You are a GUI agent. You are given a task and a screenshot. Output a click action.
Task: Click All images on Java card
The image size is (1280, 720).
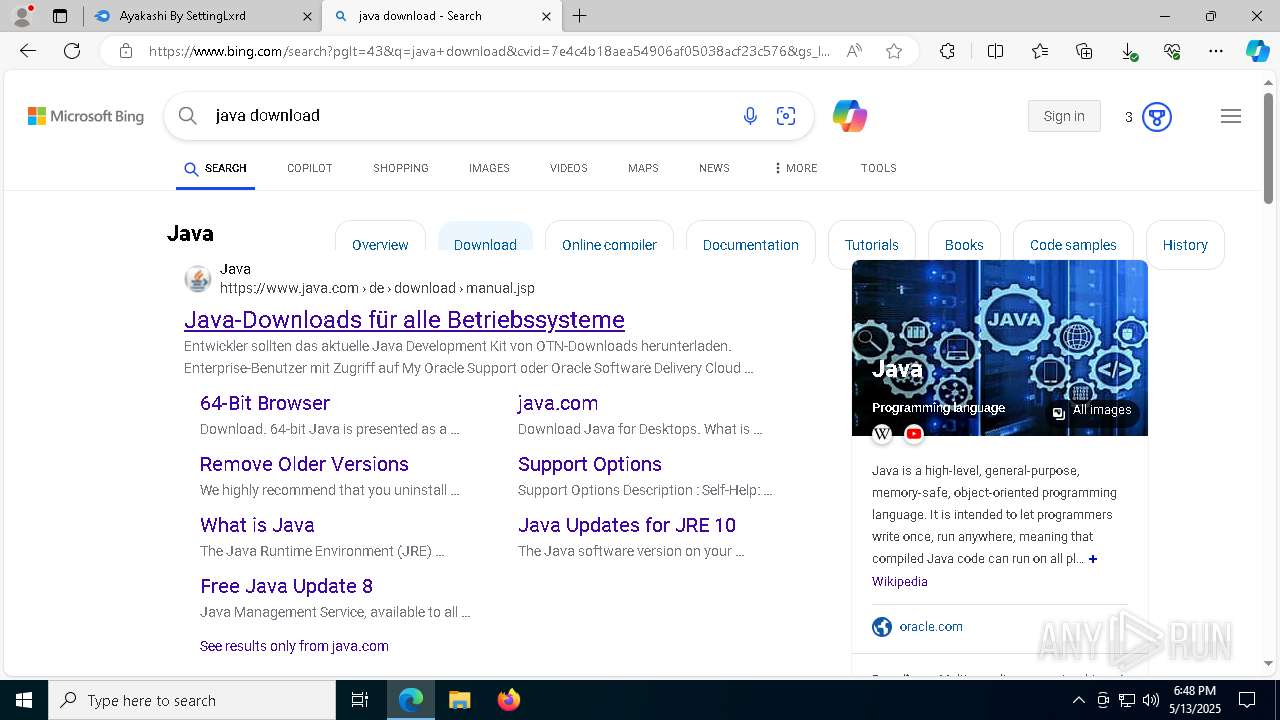point(1092,410)
